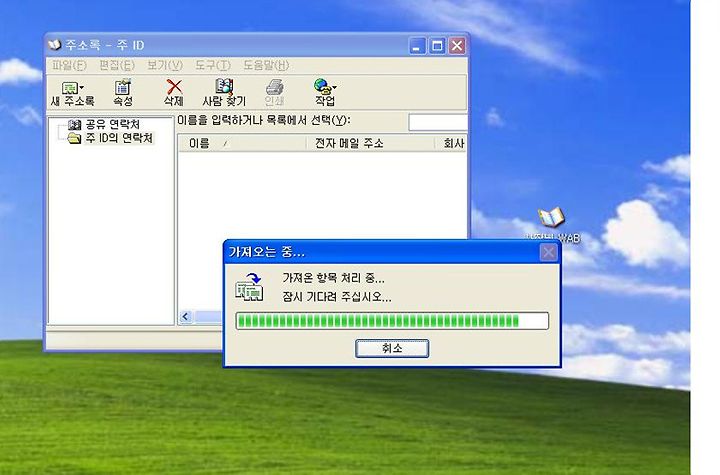The height and width of the screenshot is (475, 720).
Task: Open the 편집(E) menu
Action: tap(117, 65)
